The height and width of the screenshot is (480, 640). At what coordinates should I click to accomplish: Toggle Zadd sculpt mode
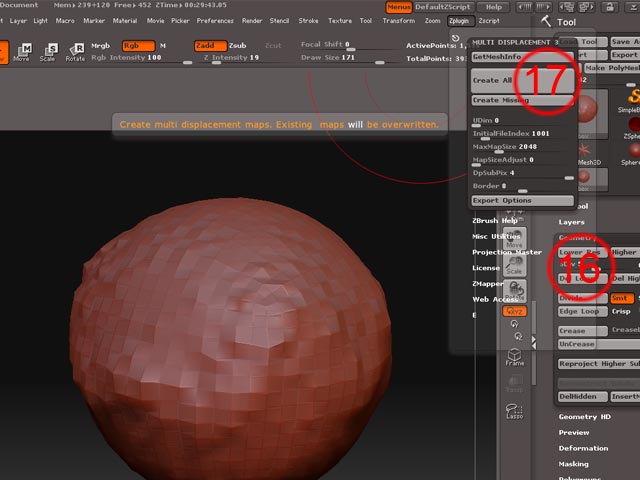210,46
